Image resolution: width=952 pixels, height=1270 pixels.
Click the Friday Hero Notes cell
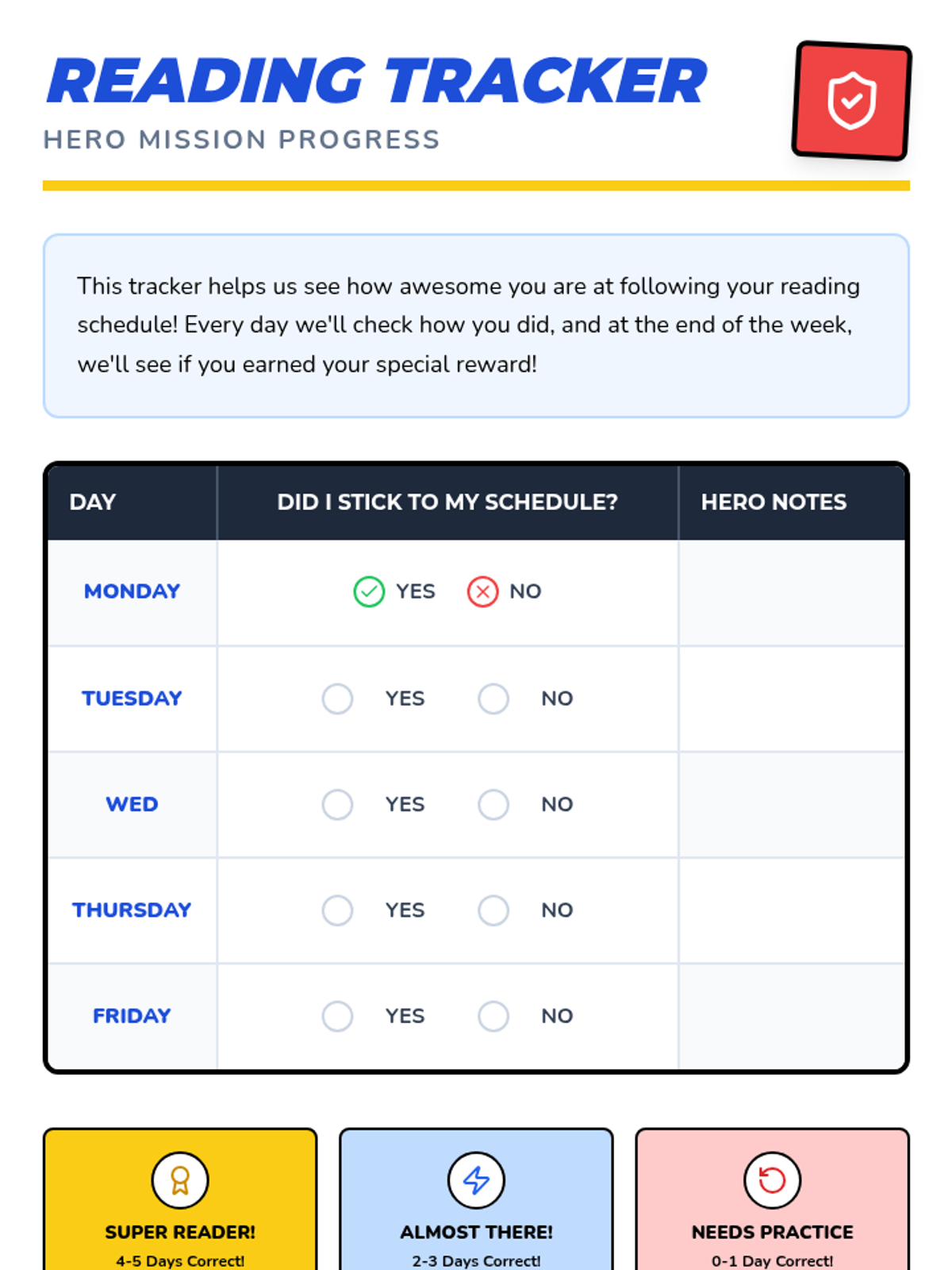[x=791, y=1016]
